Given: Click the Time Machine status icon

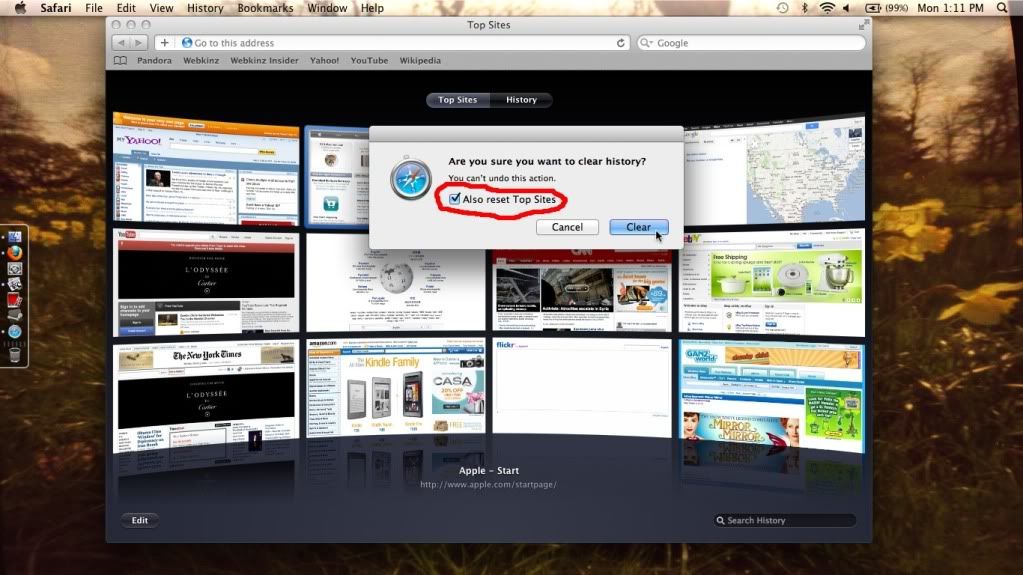Looking at the screenshot, I should click(782, 8).
